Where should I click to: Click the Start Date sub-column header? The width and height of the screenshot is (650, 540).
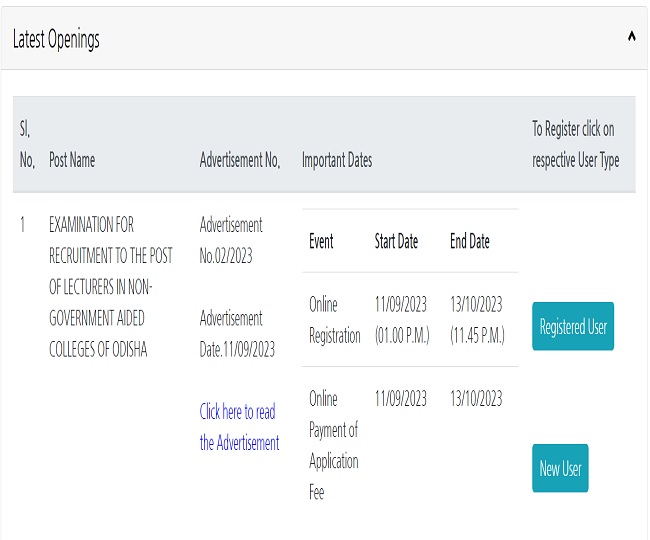(x=396, y=242)
